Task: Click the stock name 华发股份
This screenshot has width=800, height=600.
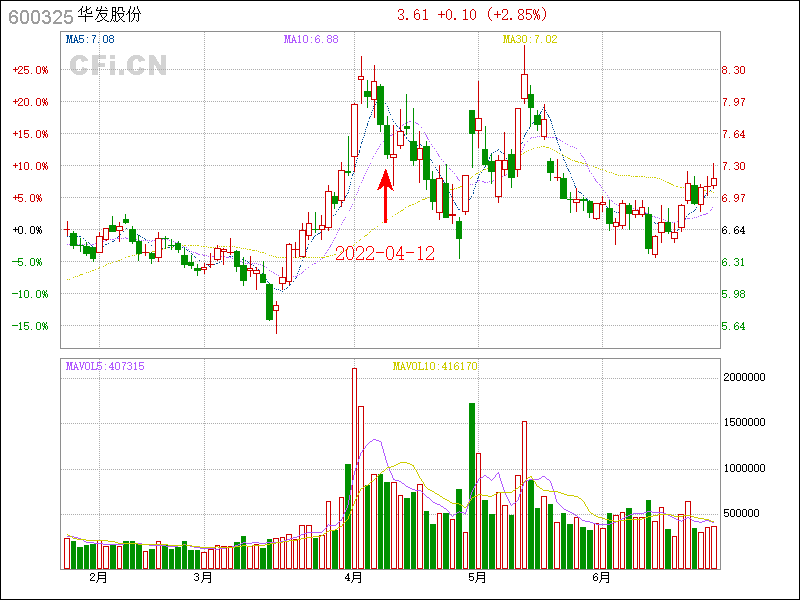Action: tap(110, 16)
